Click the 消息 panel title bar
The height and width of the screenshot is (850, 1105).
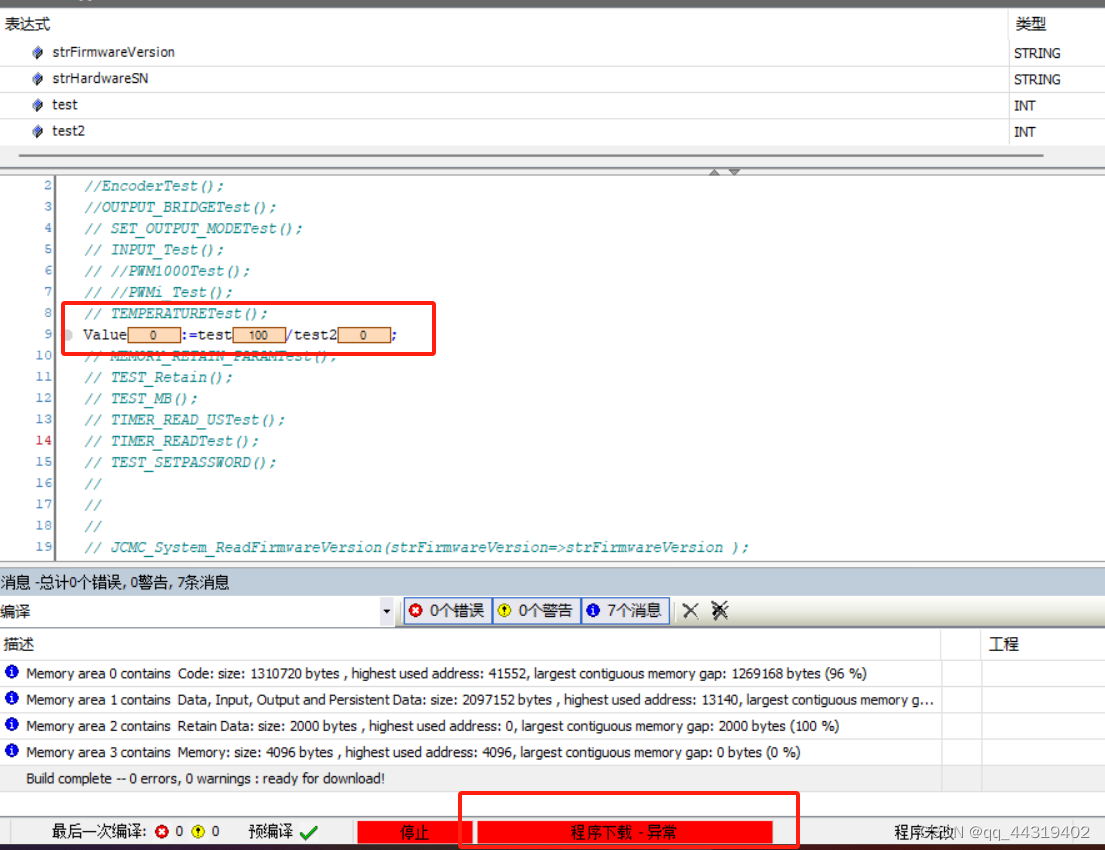click(x=552, y=582)
